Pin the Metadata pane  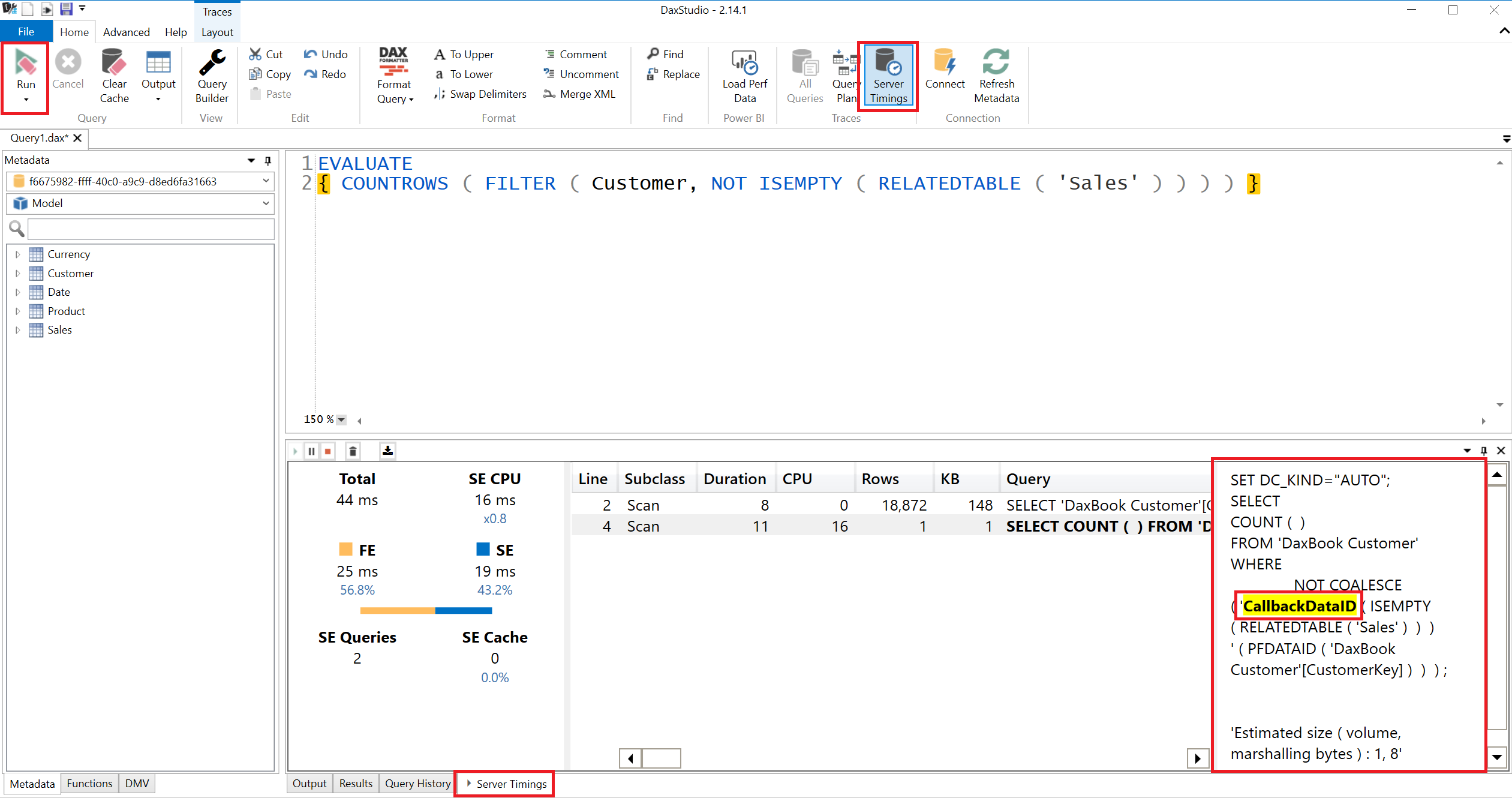[x=268, y=160]
